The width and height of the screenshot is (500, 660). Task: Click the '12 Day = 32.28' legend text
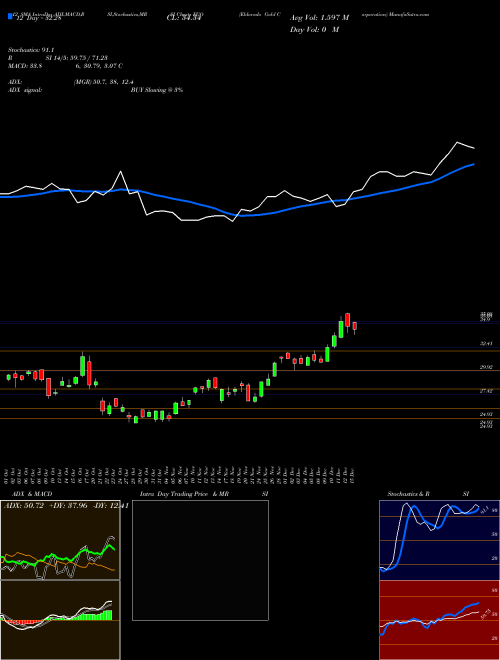point(37,18)
